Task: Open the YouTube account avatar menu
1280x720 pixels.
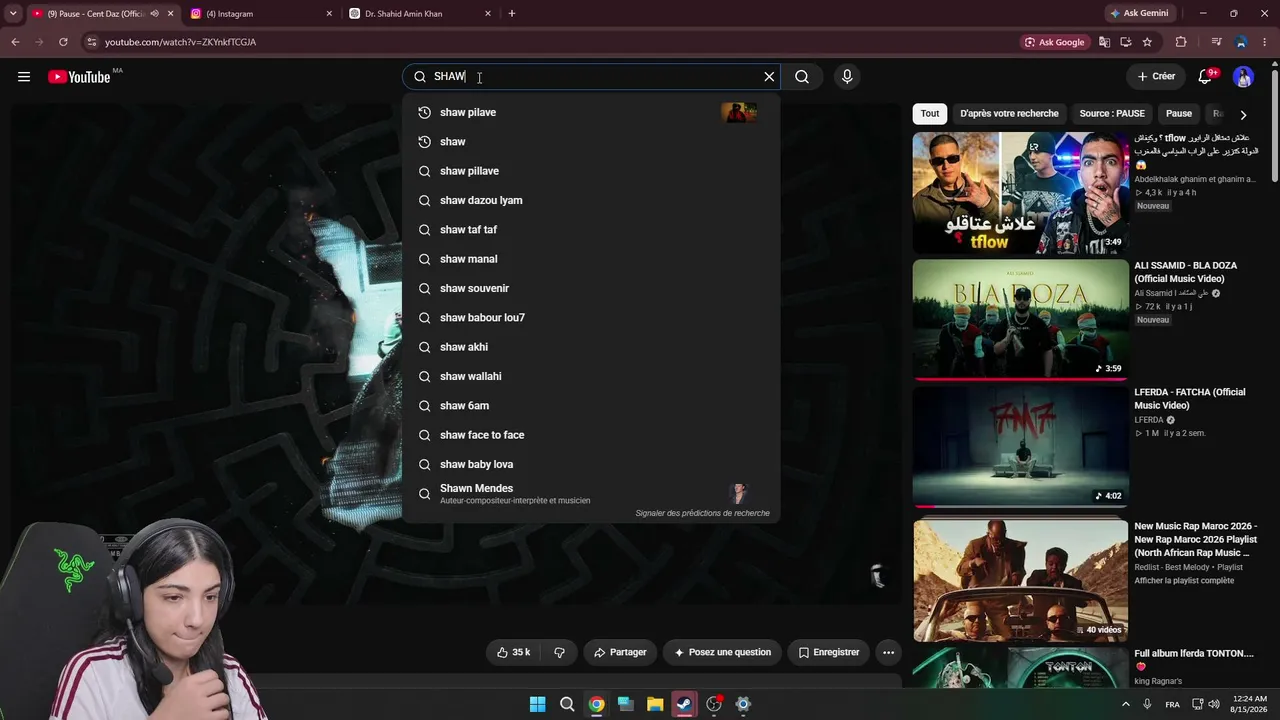Action: pyautogui.click(x=1243, y=77)
